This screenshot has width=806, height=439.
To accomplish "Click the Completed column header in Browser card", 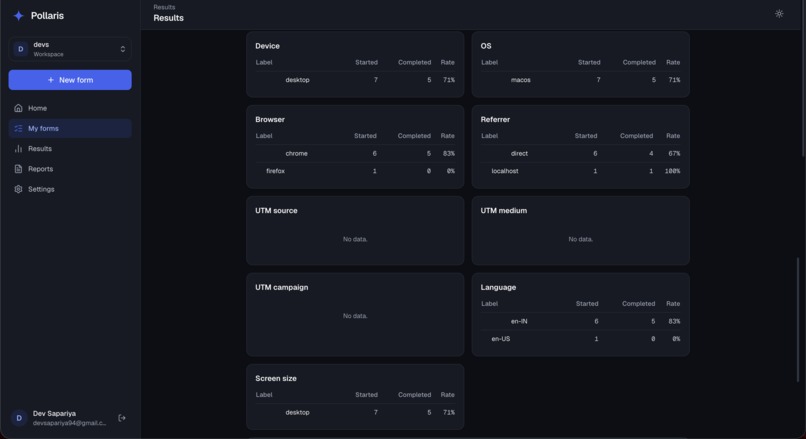I will point(414,136).
